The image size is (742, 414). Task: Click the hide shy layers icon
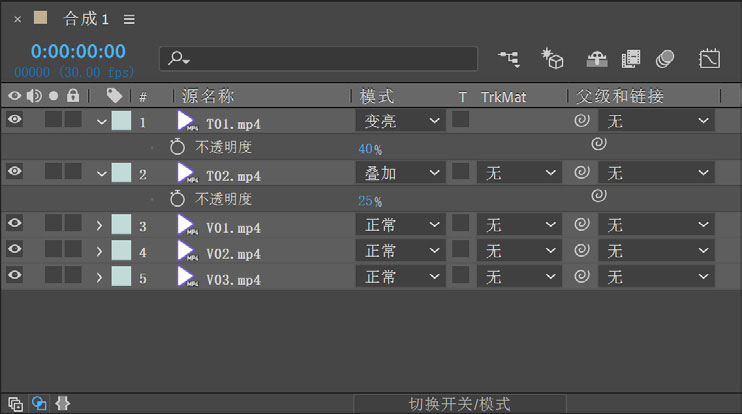click(597, 59)
